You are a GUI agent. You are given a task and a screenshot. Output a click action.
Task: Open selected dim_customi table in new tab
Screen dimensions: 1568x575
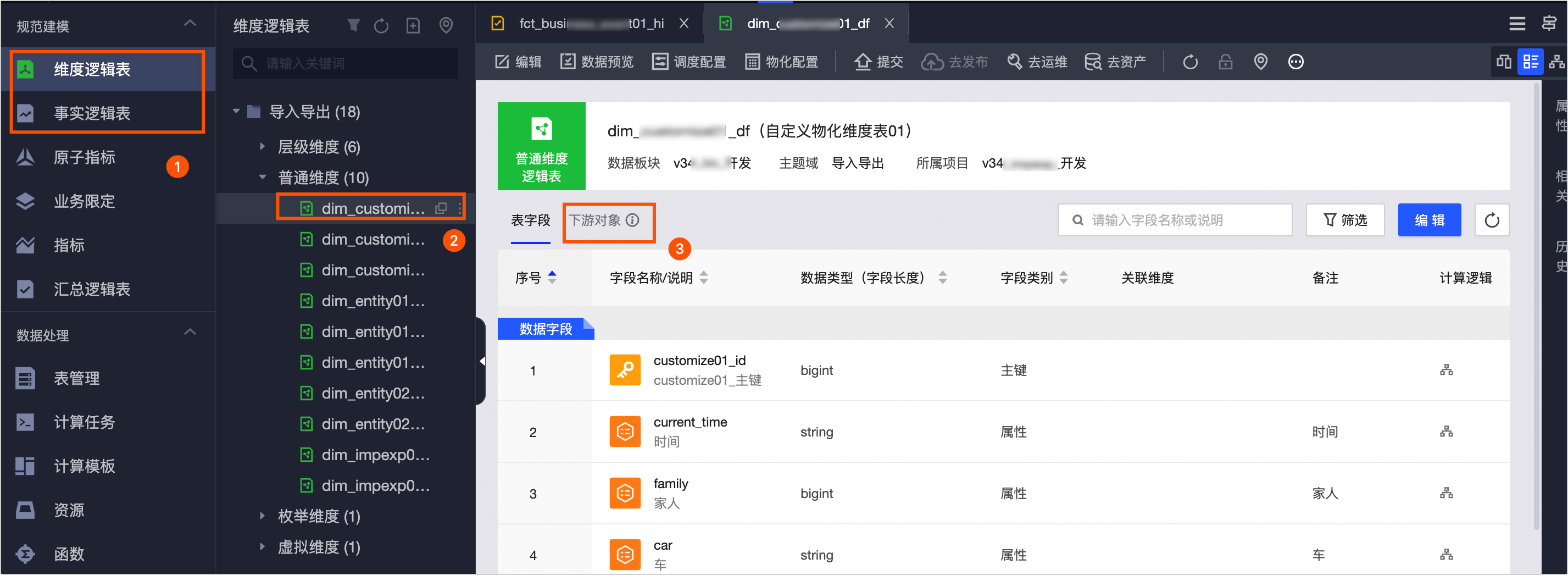(441, 208)
